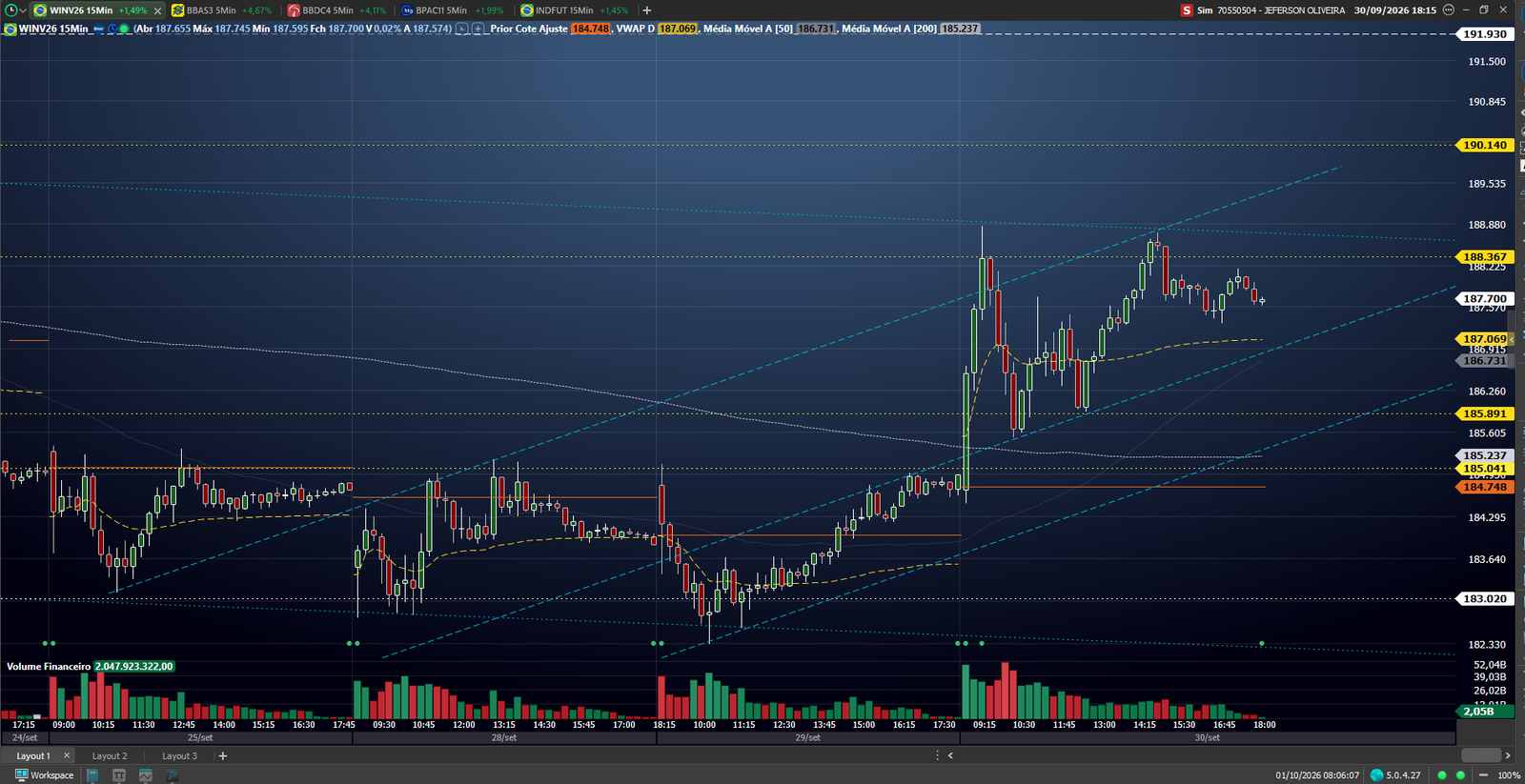Select the Média Móvel A [200] indicator label

[x=889, y=29]
